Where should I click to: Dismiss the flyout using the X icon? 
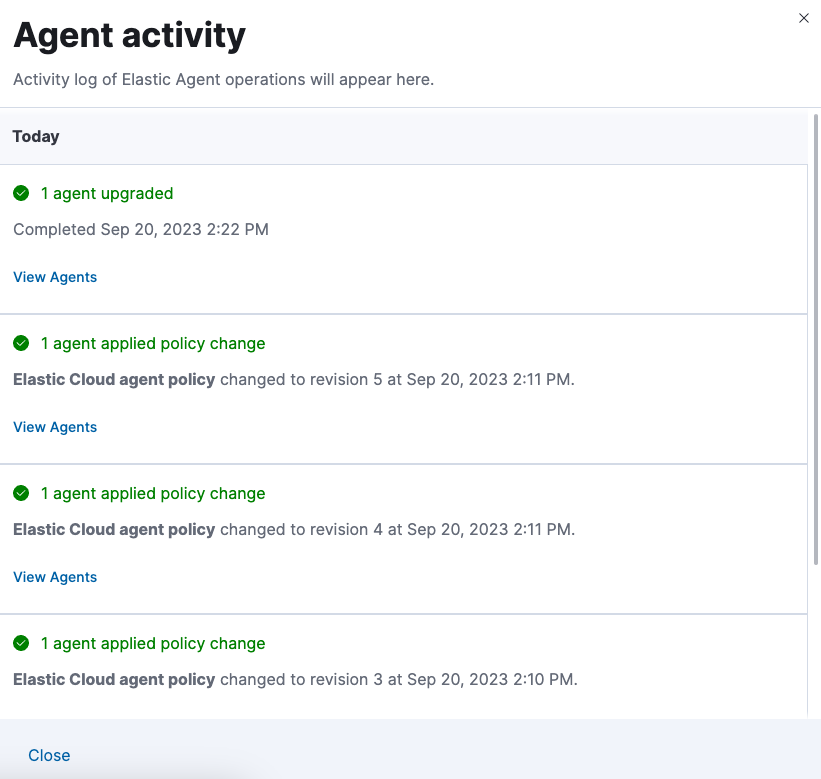point(803,18)
